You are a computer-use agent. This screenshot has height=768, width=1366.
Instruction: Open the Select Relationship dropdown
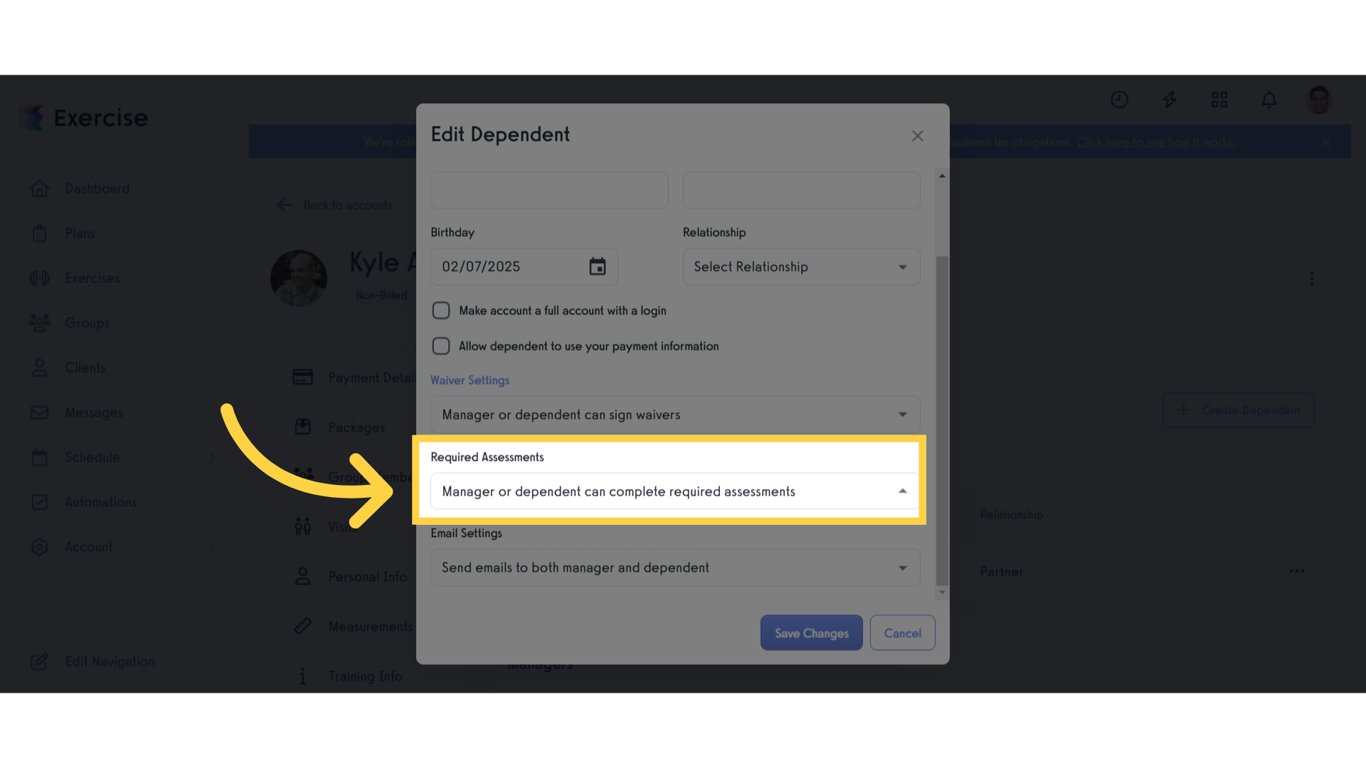click(x=800, y=266)
